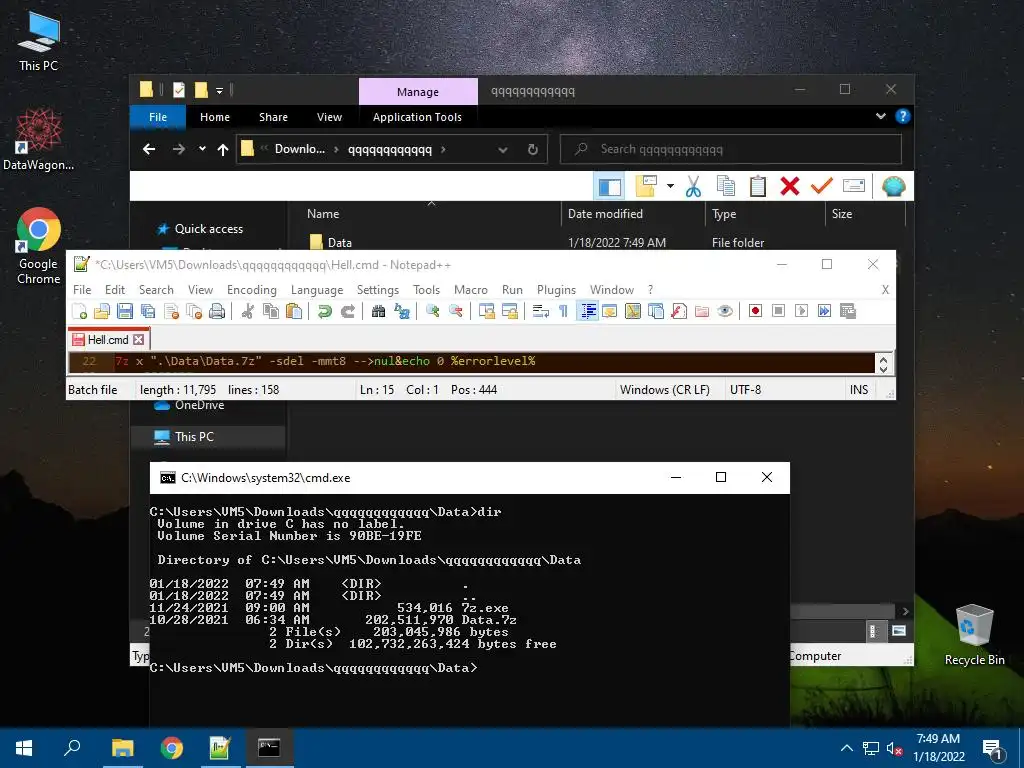1024x768 pixels.
Task: Open the Explorer help question mark
Action: pos(903,116)
